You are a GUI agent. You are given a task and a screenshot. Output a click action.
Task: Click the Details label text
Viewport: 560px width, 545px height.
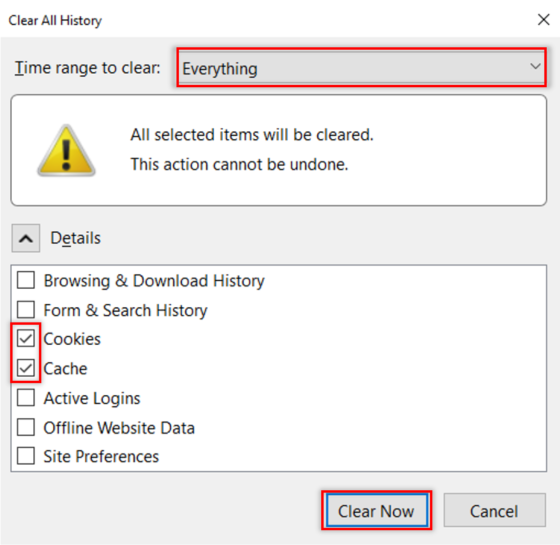(76, 238)
